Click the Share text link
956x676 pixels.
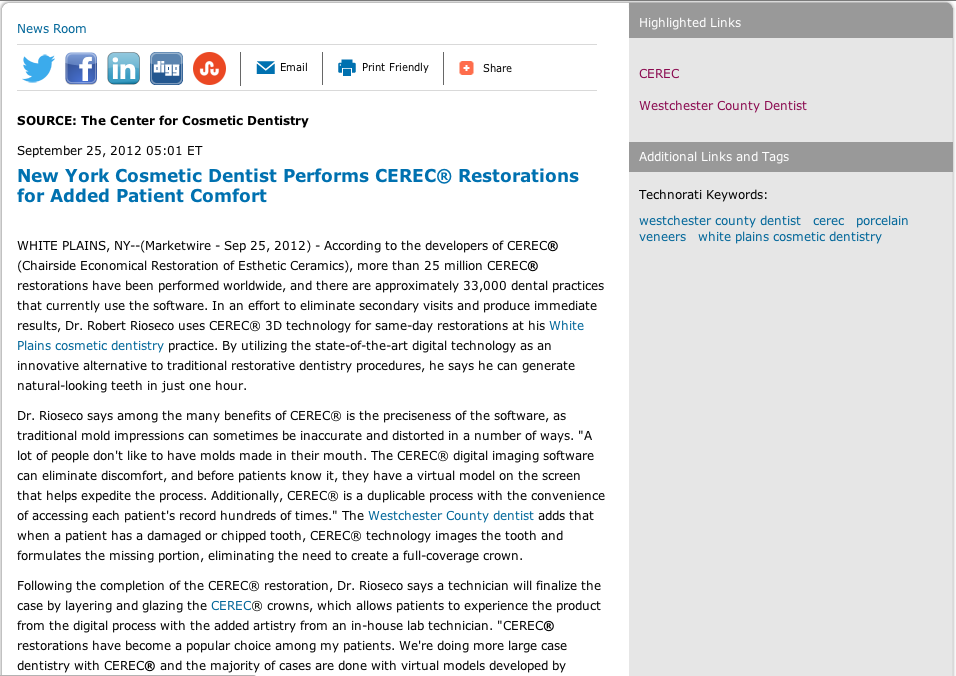(x=498, y=68)
